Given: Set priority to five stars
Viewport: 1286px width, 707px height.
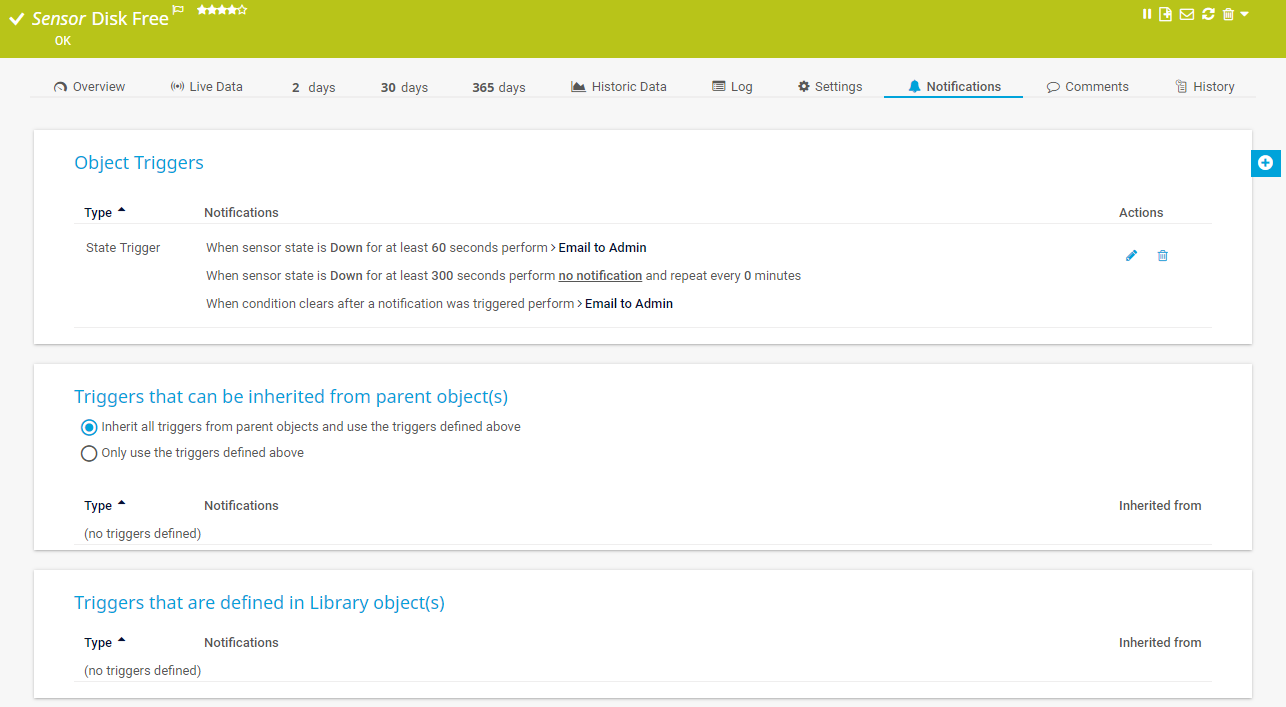Looking at the screenshot, I should coord(242,10).
